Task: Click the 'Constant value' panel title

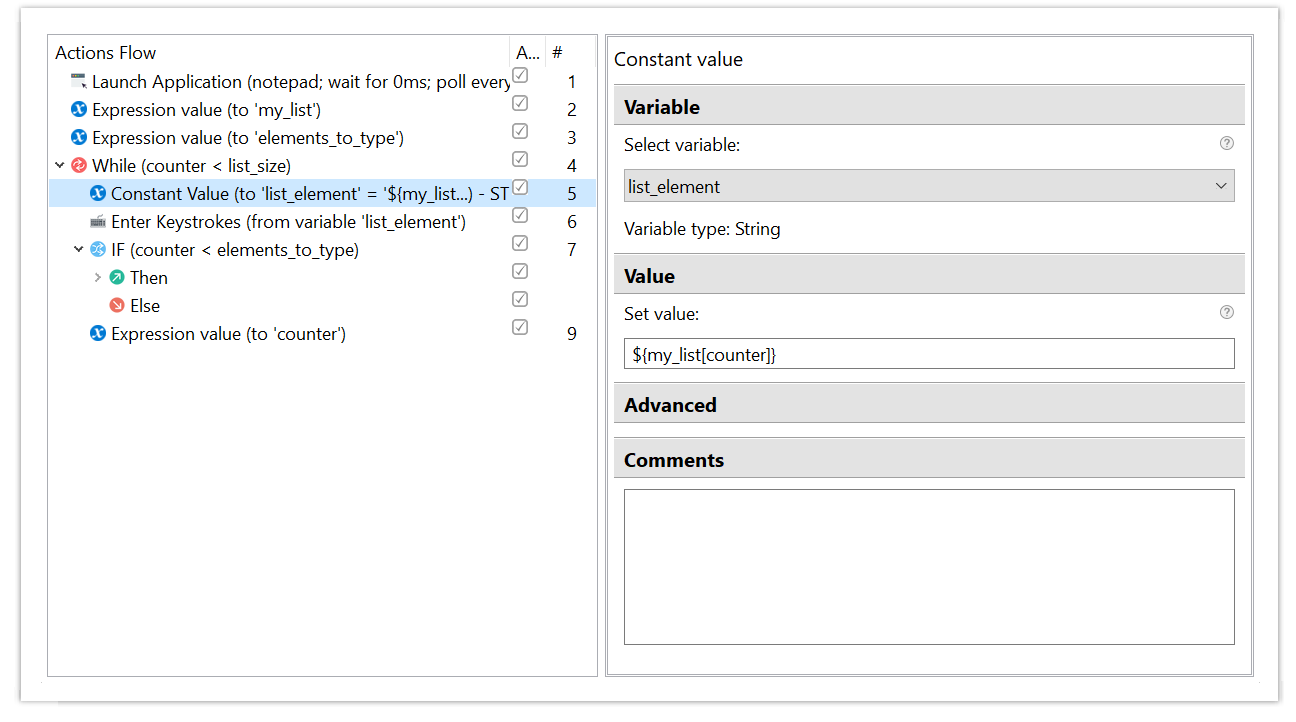Action: pos(678,59)
